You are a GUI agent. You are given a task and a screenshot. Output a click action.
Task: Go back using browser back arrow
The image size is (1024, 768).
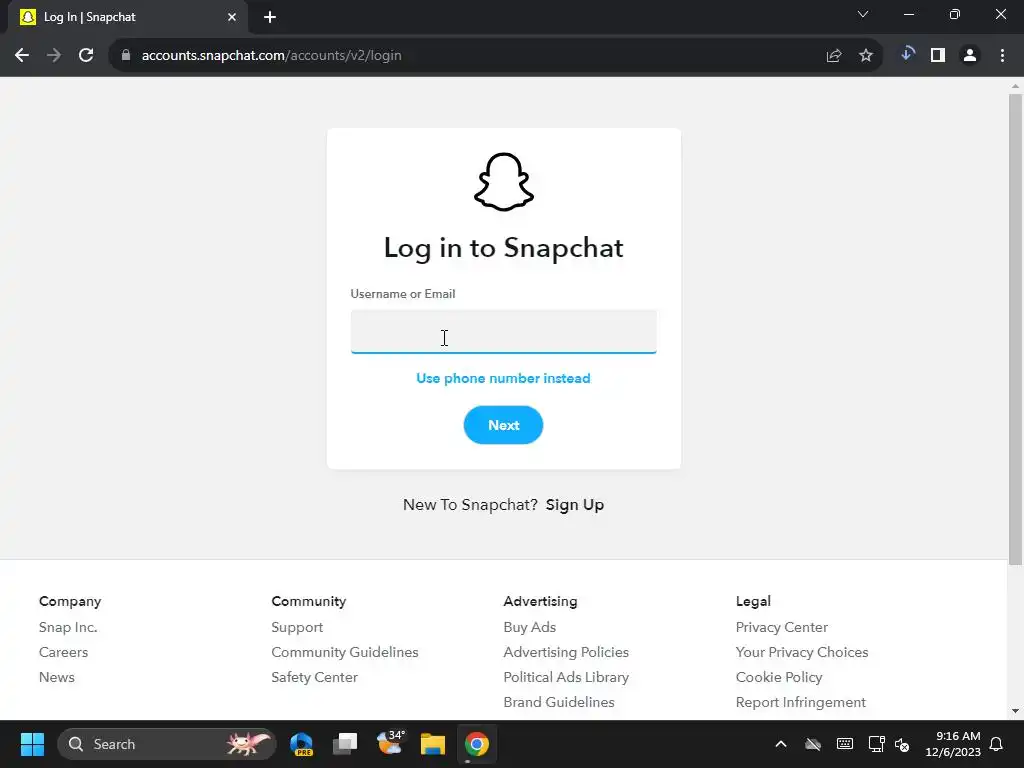click(x=22, y=56)
